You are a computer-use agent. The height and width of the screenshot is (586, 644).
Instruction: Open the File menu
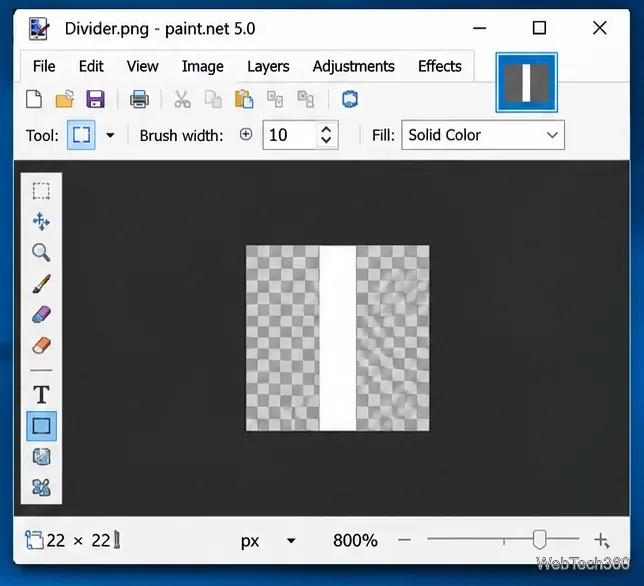[44, 66]
